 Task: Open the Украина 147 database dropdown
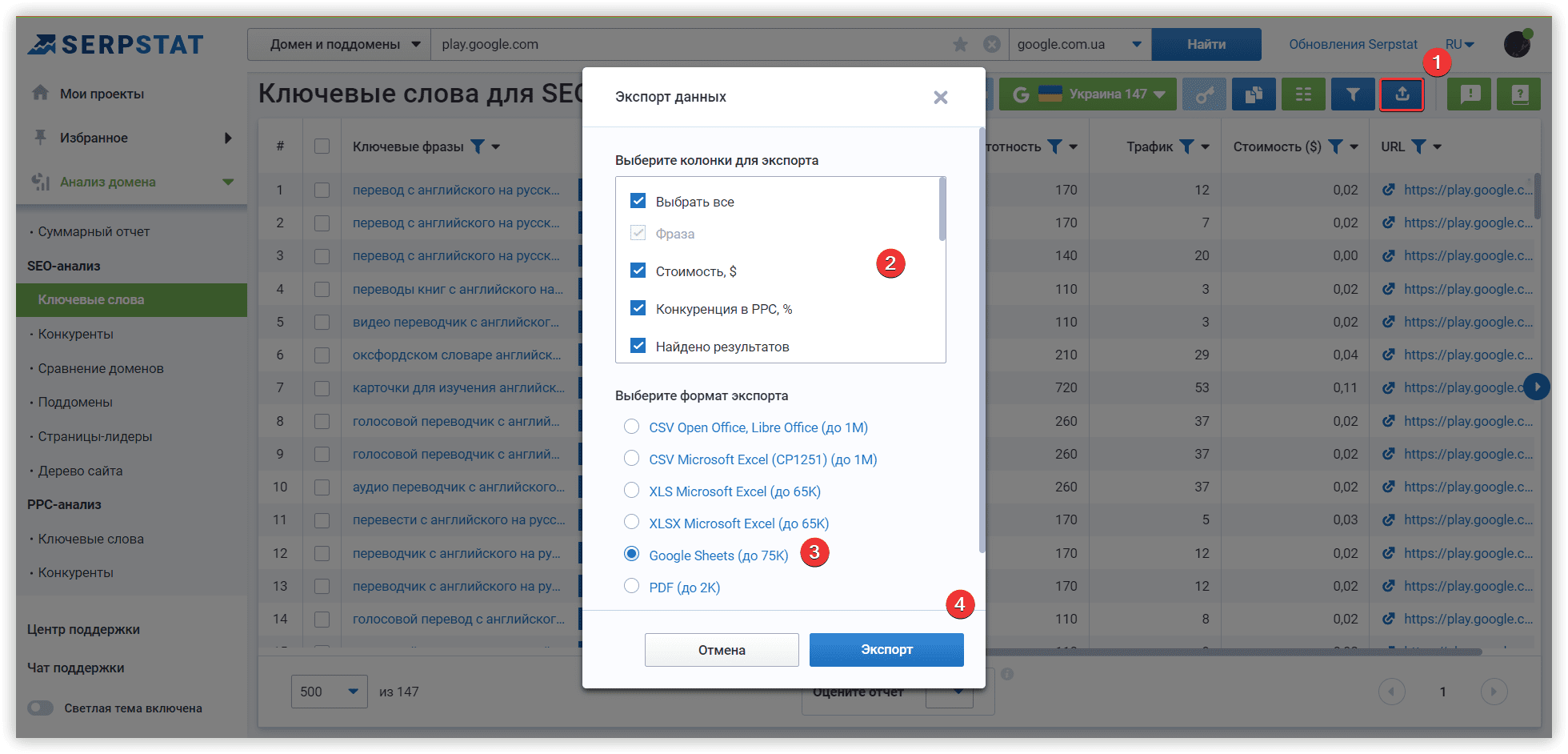pos(1088,94)
